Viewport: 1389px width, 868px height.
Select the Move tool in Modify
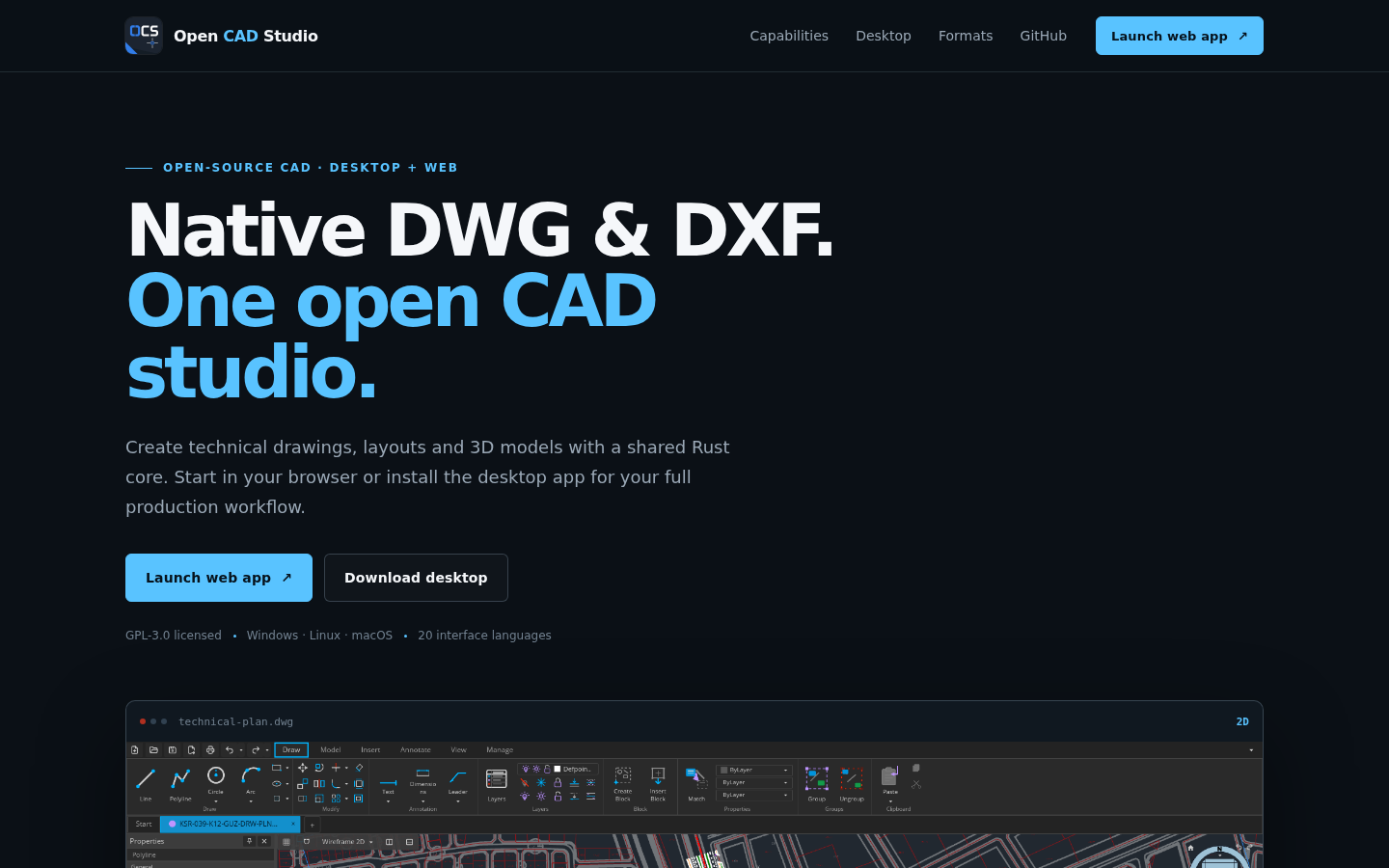click(303, 768)
